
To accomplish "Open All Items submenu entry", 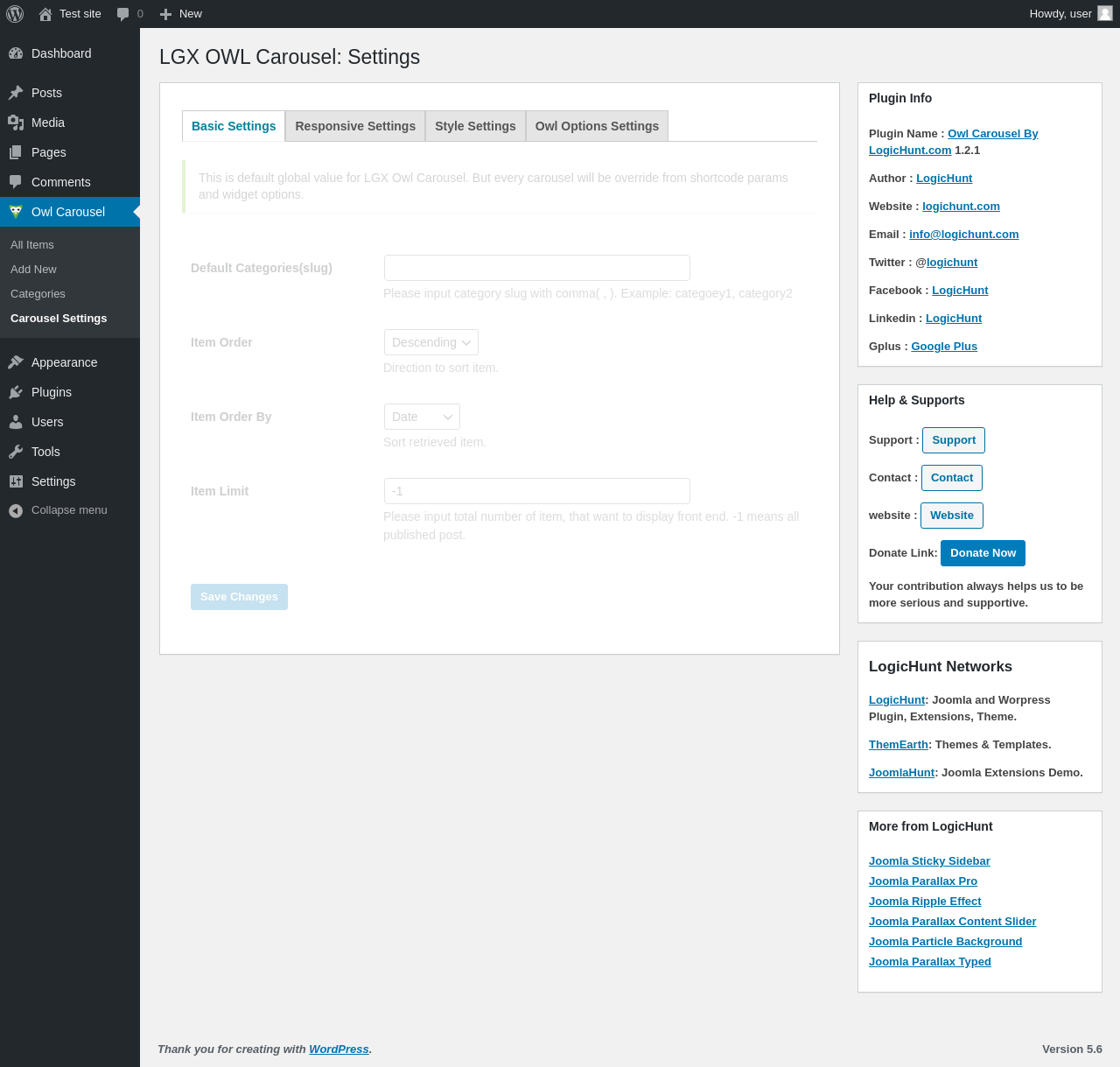I will tap(32, 245).
